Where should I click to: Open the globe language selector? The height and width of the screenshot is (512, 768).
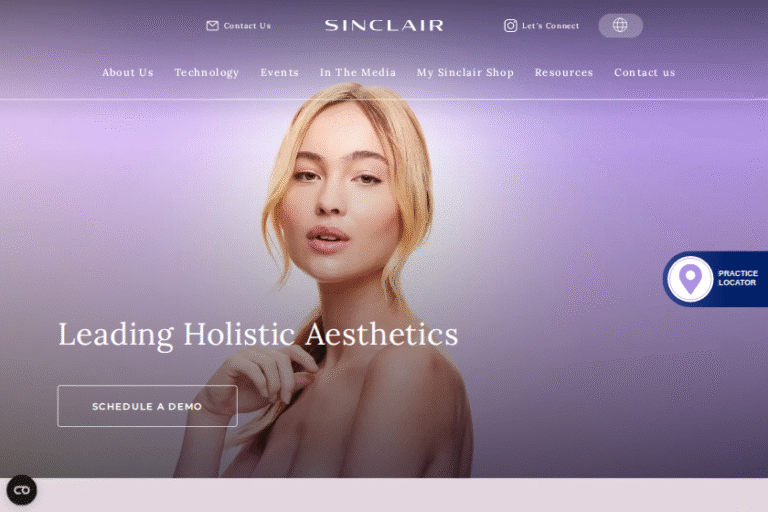click(x=620, y=25)
